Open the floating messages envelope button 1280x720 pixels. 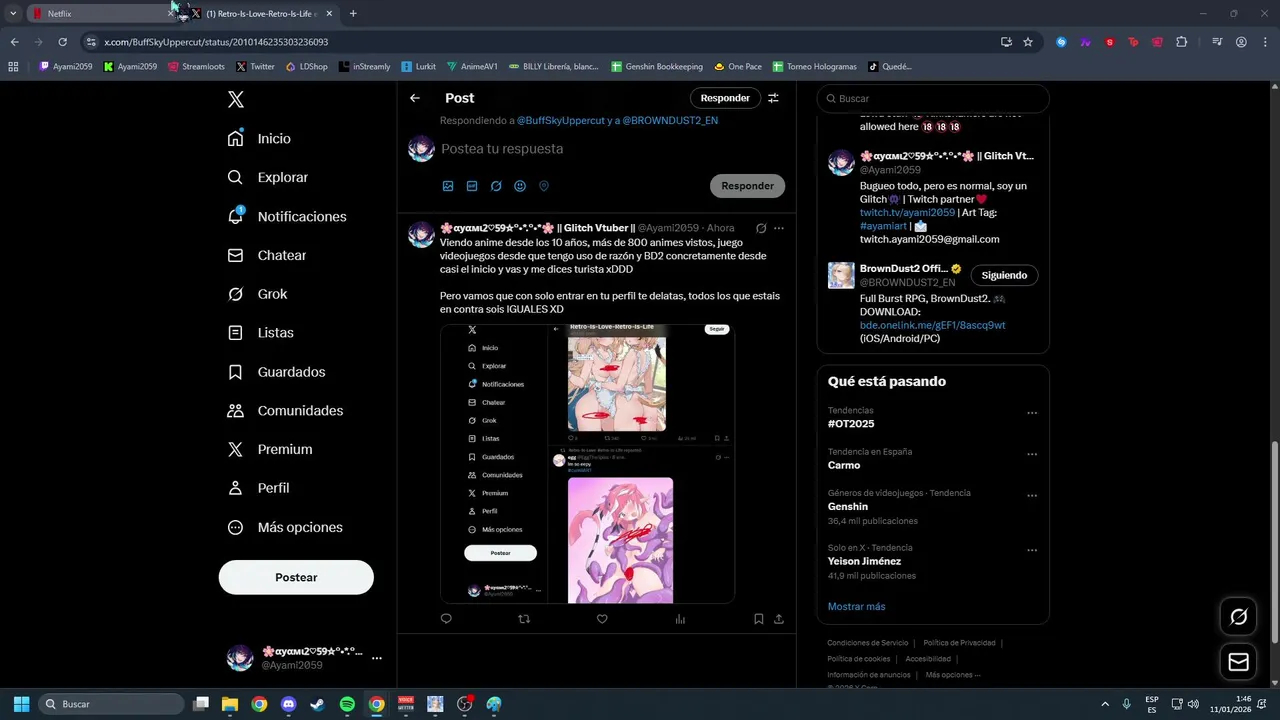pos(1238,662)
